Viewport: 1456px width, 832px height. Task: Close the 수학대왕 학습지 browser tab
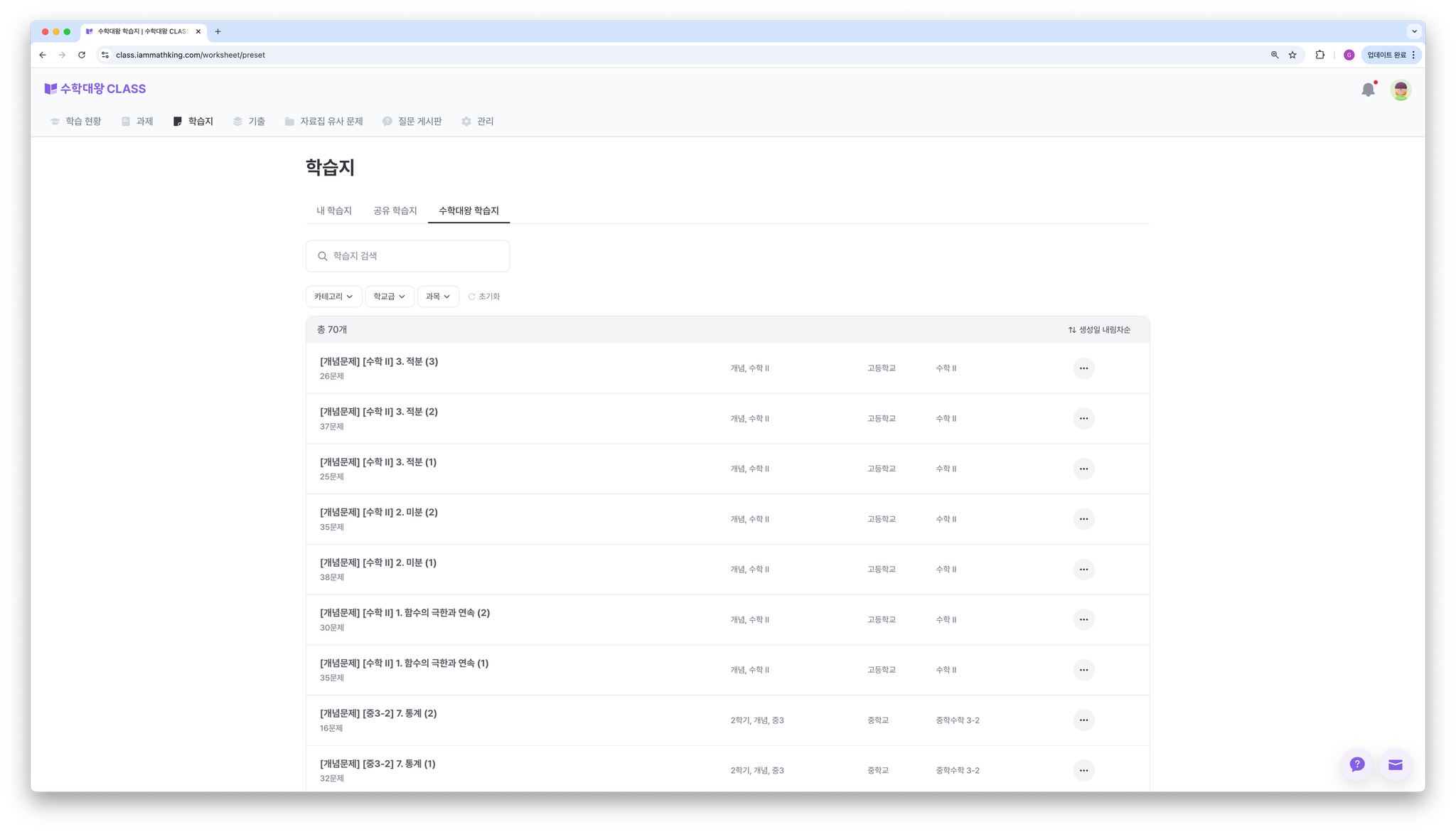pyautogui.click(x=198, y=31)
